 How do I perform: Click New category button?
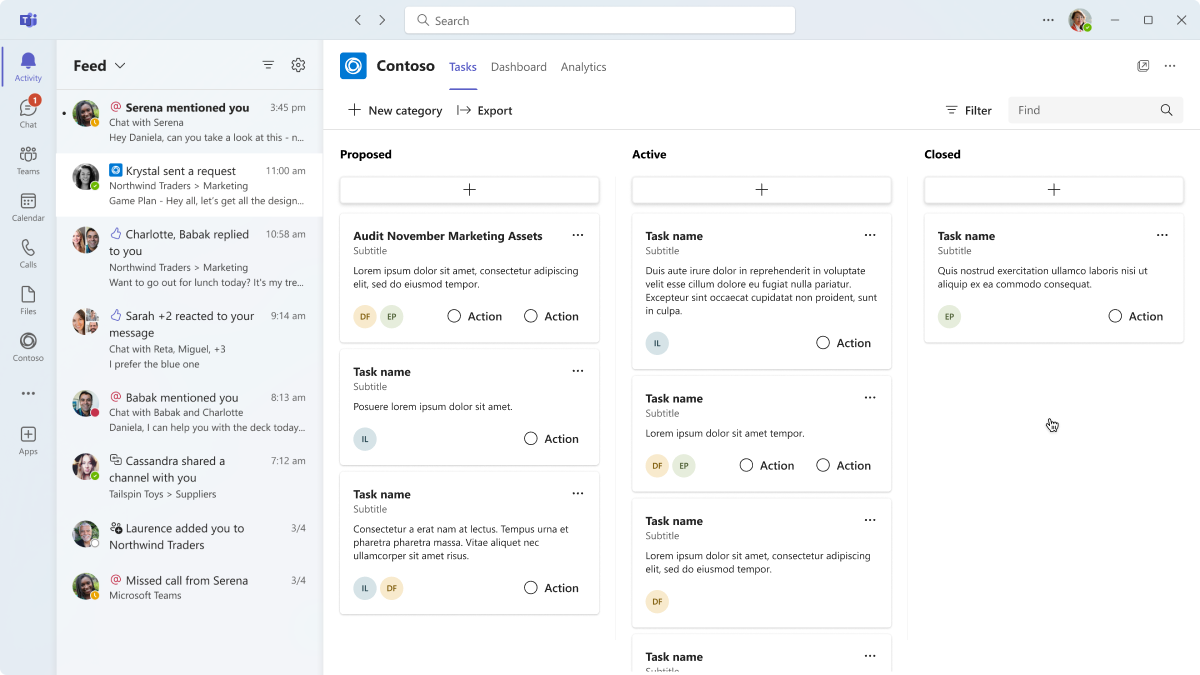[x=395, y=110]
